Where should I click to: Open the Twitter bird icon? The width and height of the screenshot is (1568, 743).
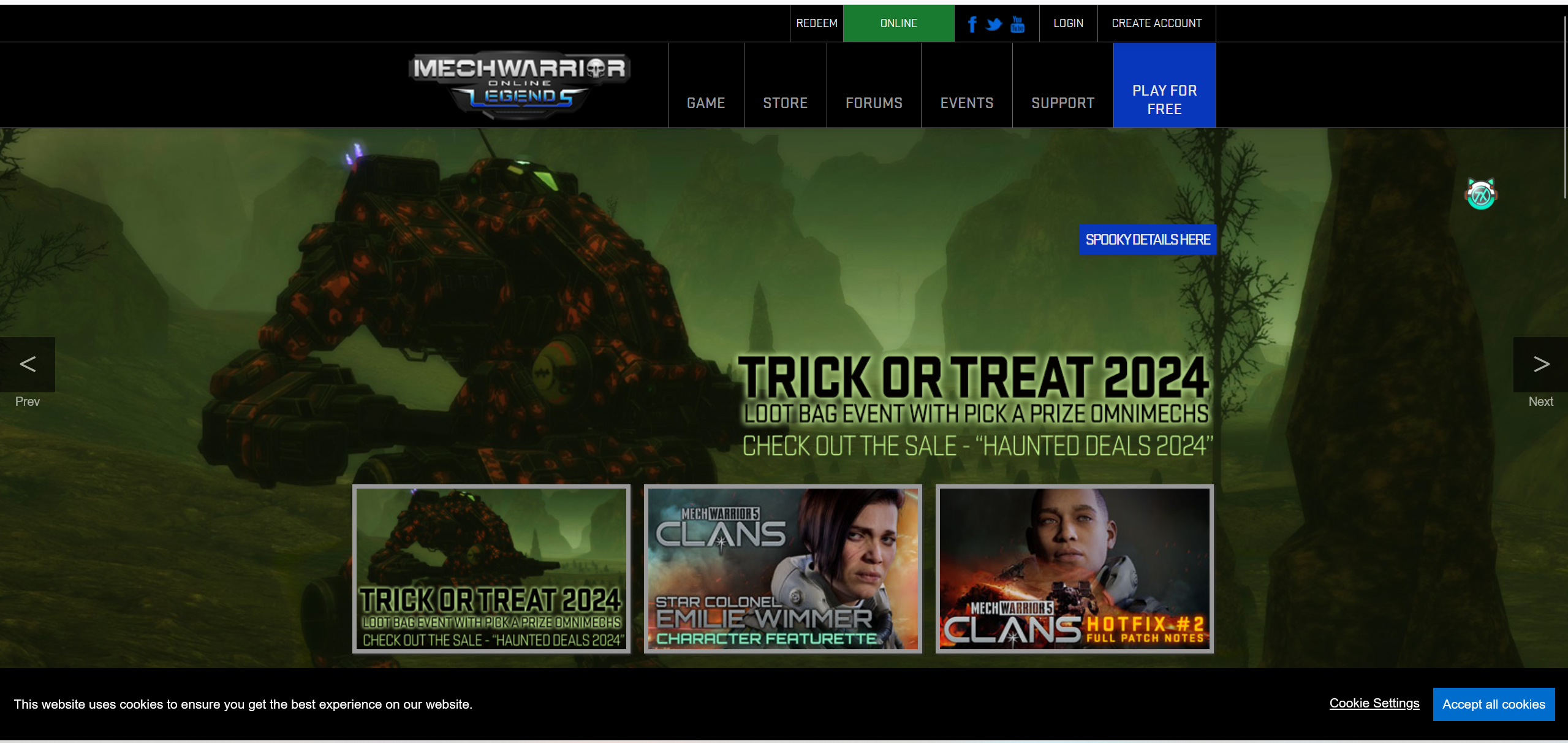click(994, 25)
